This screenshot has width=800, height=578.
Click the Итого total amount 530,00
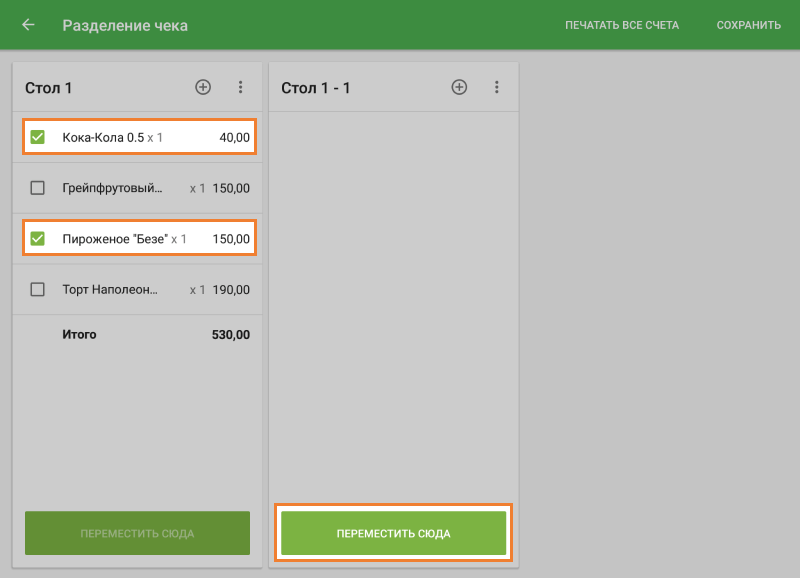click(231, 335)
